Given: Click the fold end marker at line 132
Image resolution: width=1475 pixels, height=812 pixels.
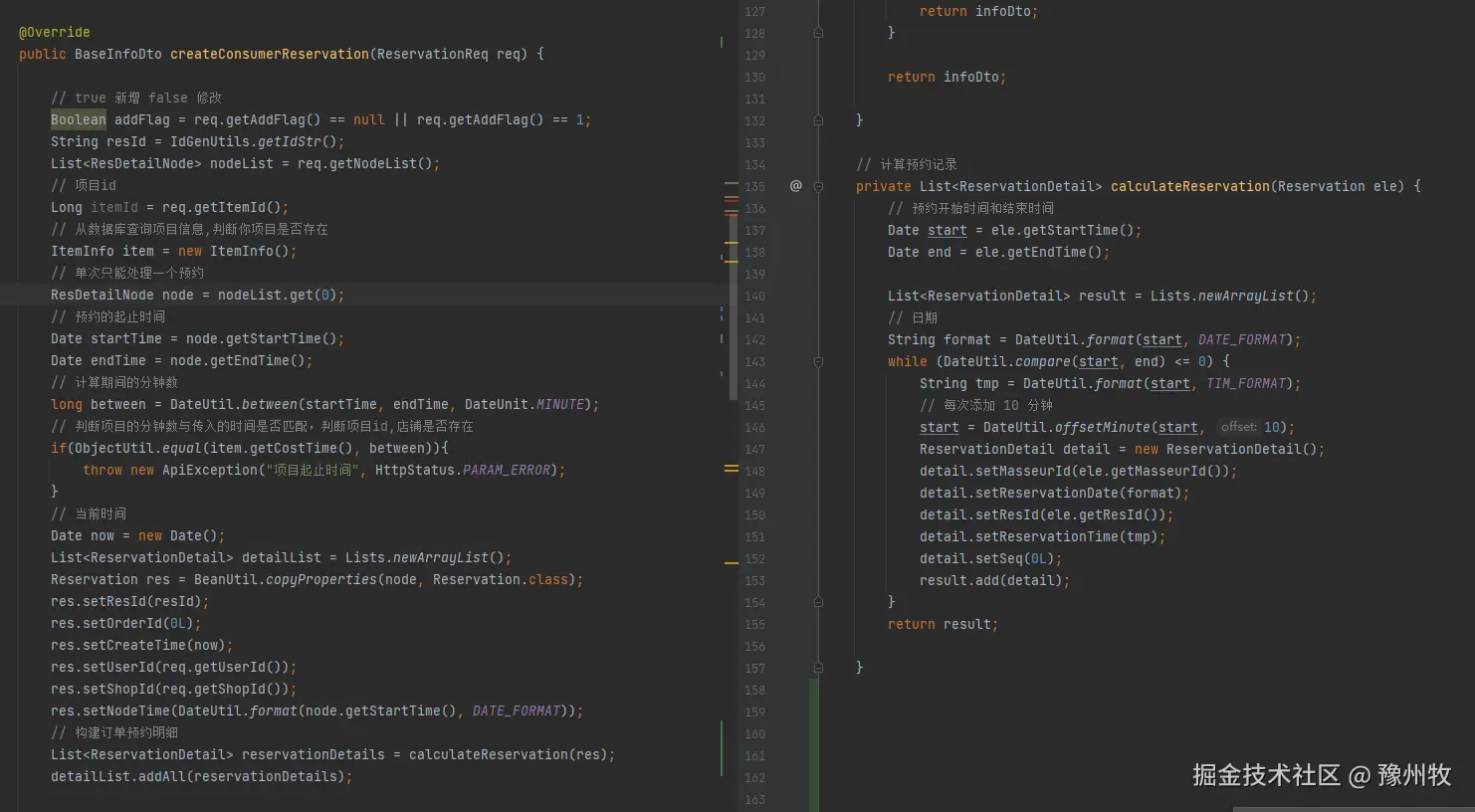Looking at the screenshot, I should click(818, 120).
